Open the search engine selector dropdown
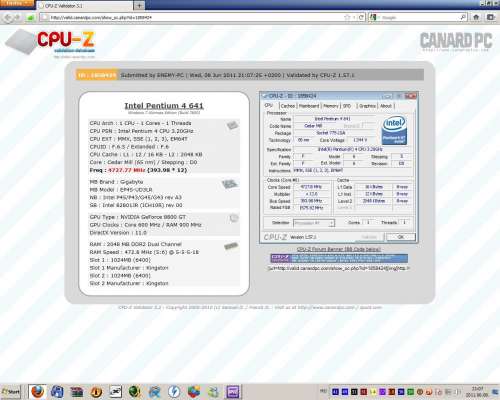Screen dimensions: 500x400 click(374, 17)
